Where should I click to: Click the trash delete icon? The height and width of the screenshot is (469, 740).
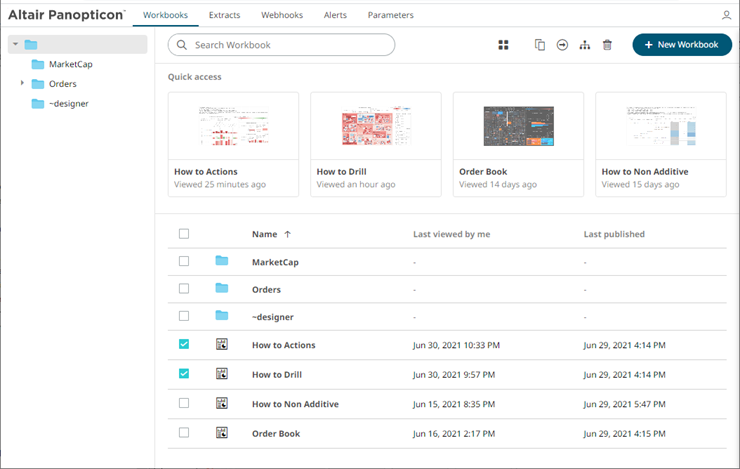pos(607,45)
